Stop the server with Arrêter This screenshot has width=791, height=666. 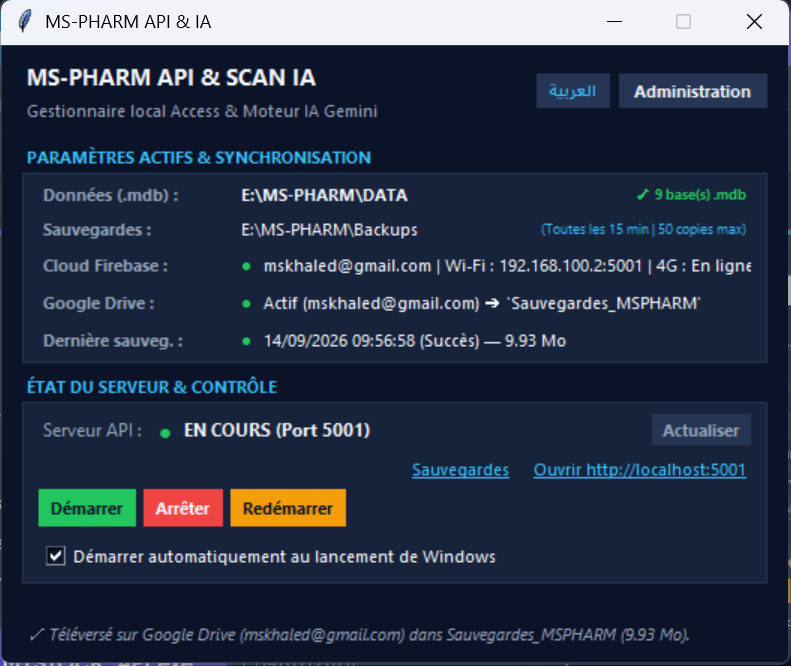[x=183, y=508]
